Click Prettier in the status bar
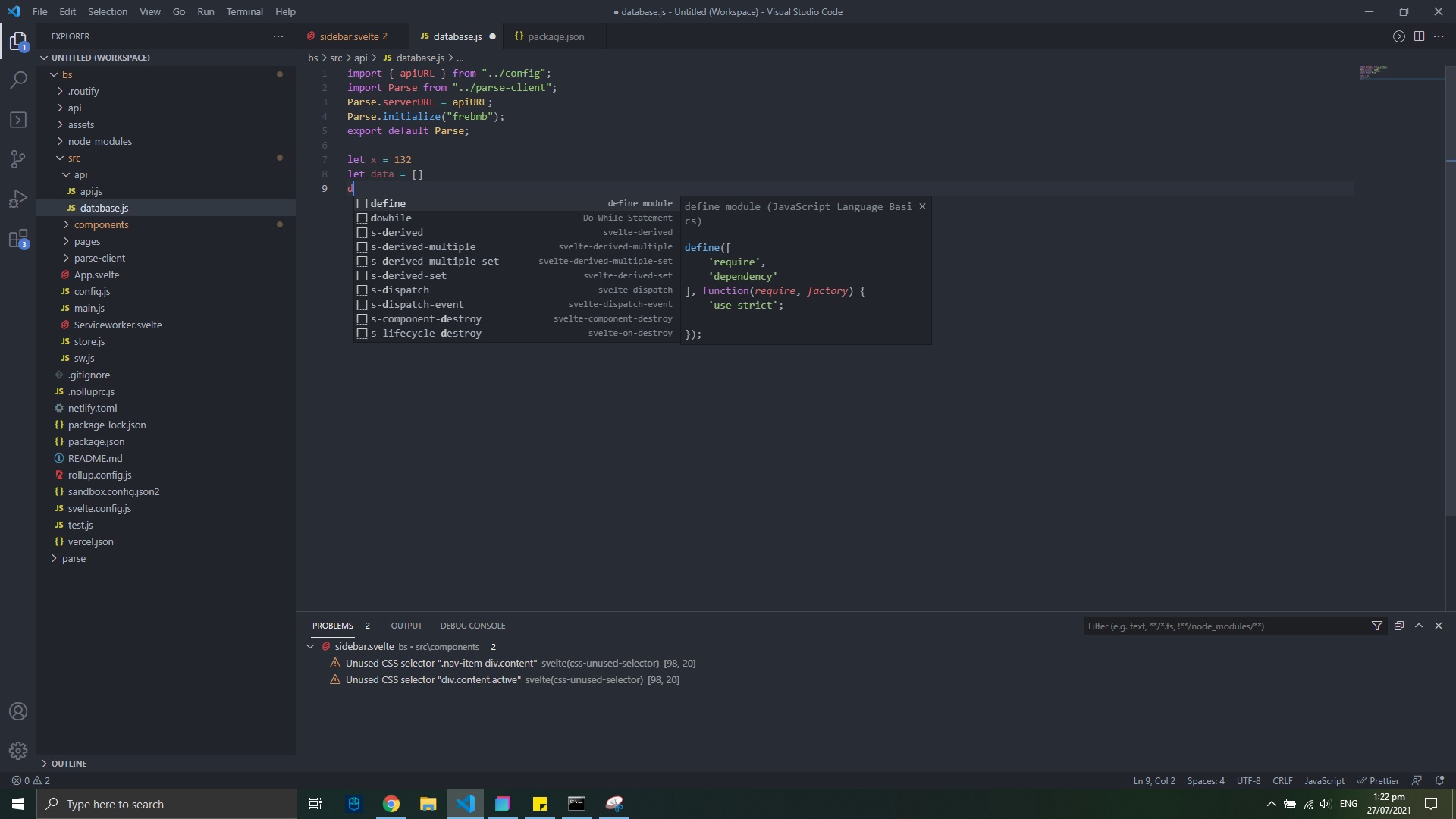This screenshot has height=819, width=1456. [1384, 780]
